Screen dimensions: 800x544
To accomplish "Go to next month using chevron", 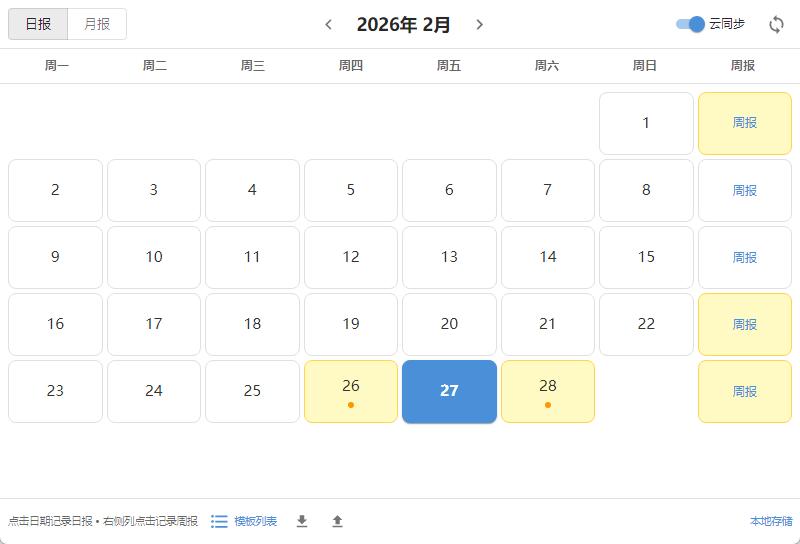I will (x=480, y=25).
